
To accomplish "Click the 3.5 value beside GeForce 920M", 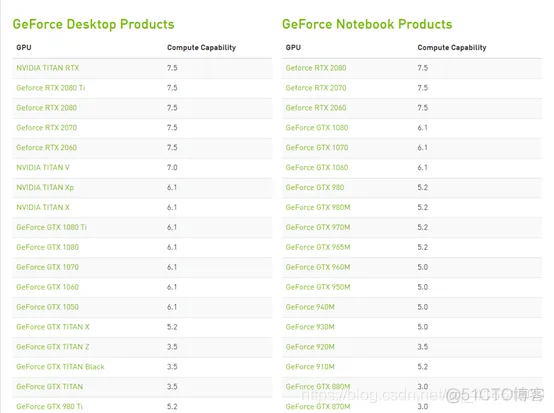I will point(423,347).
